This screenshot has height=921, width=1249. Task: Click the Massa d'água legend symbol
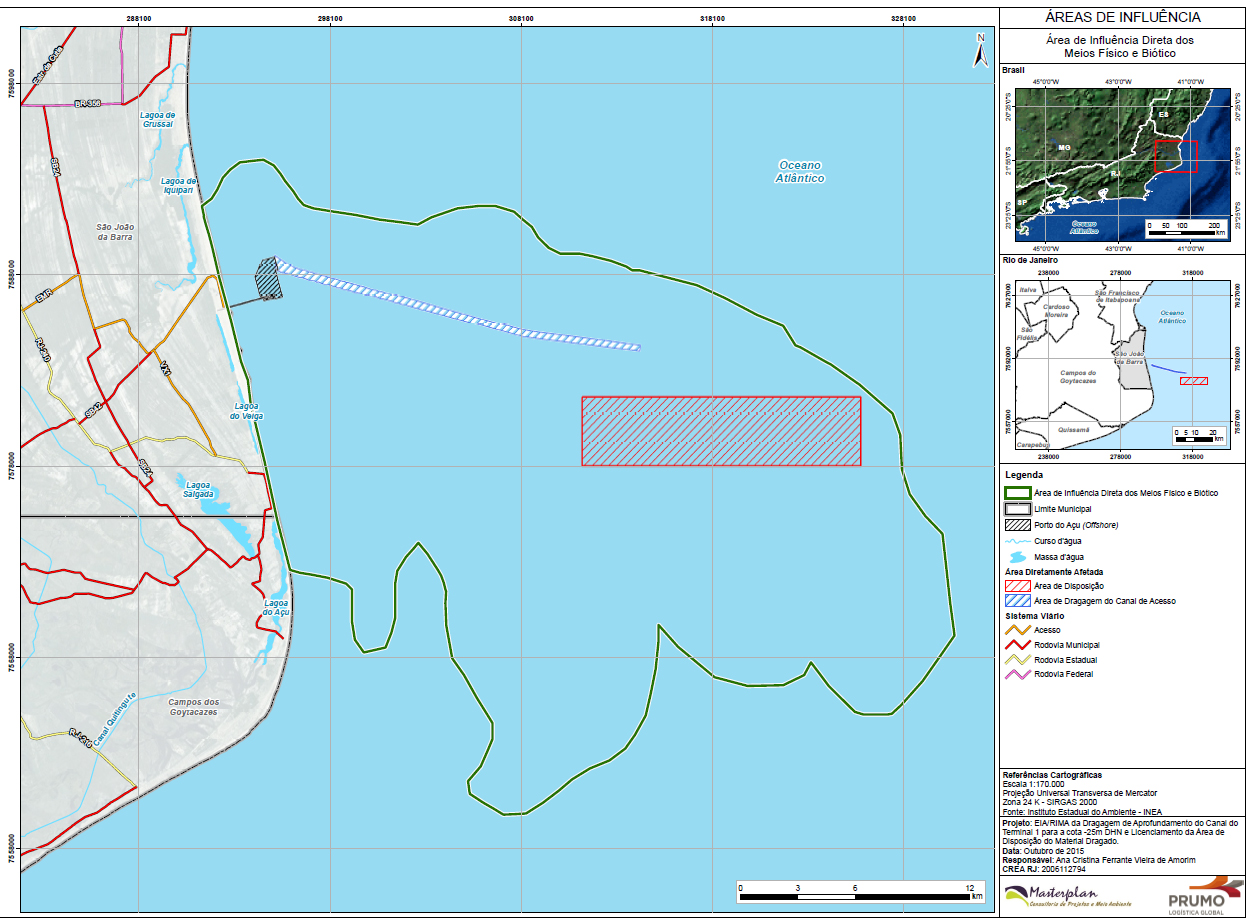pos(1017,556)
